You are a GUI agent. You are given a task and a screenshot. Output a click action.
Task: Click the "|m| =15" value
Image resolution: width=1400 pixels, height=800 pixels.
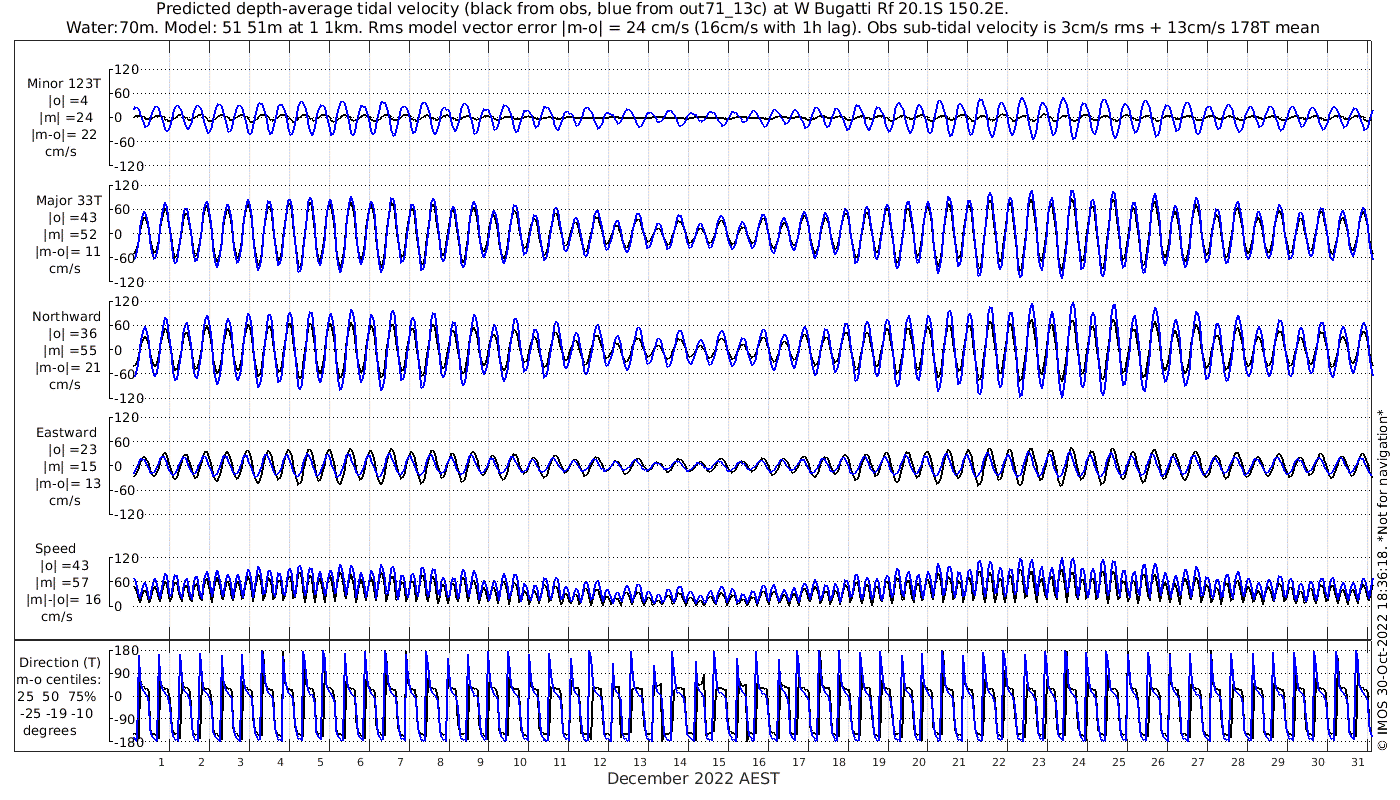tap(72, 467)
